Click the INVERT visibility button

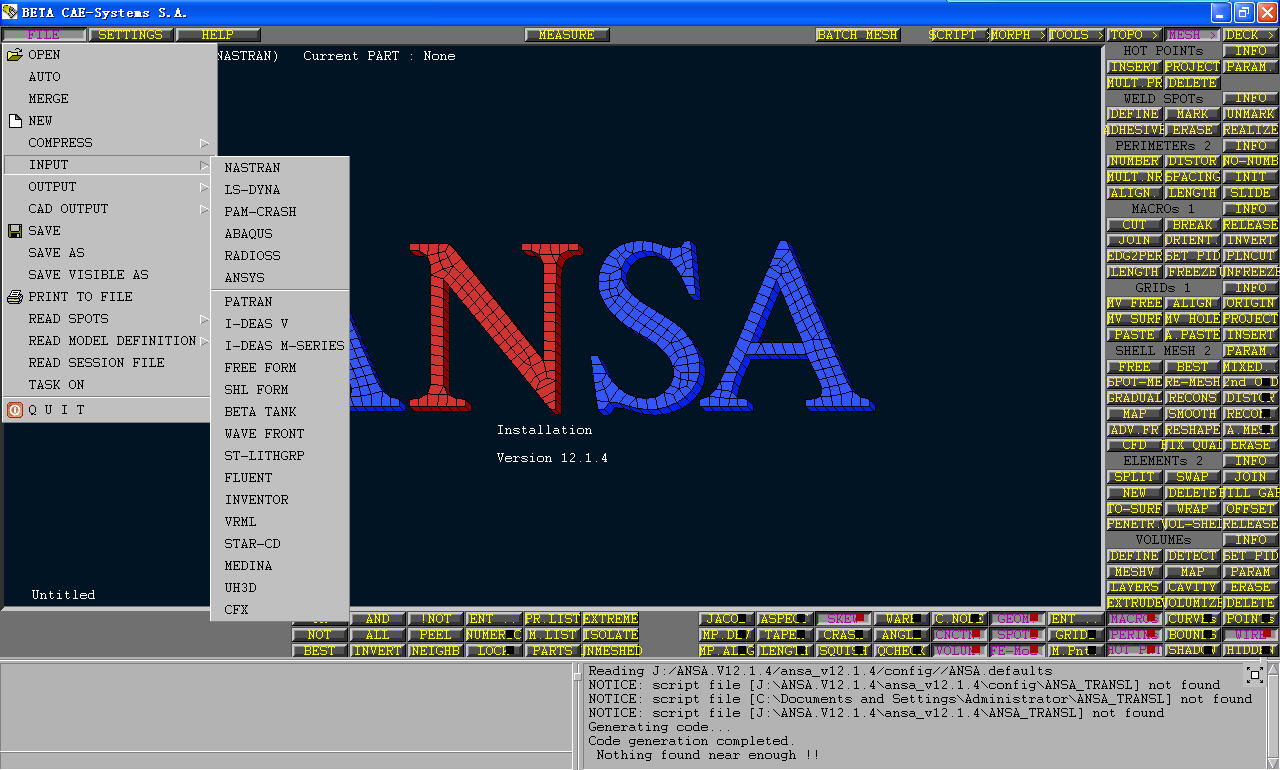click(x=378, y=651)
